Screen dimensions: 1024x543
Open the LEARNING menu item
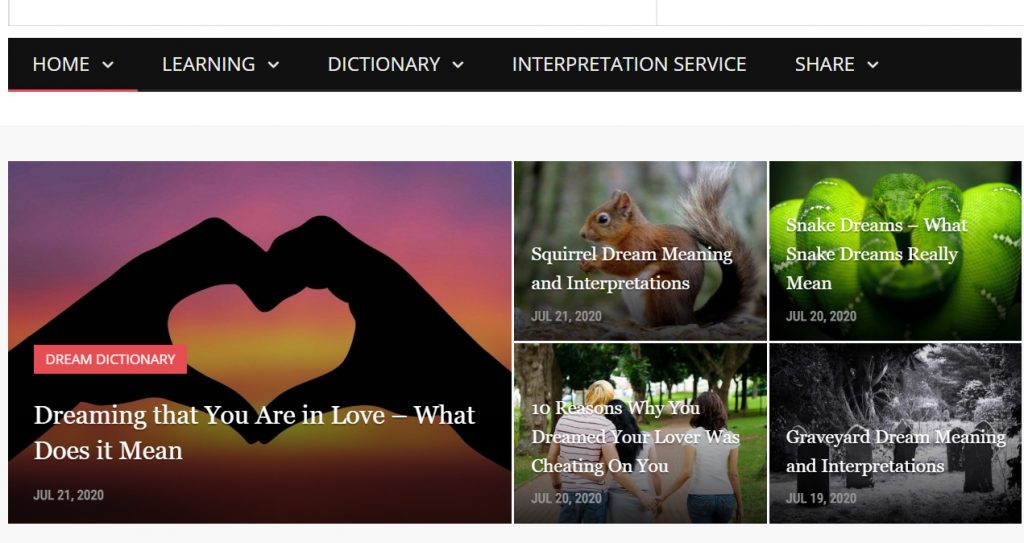click(208, 64)
